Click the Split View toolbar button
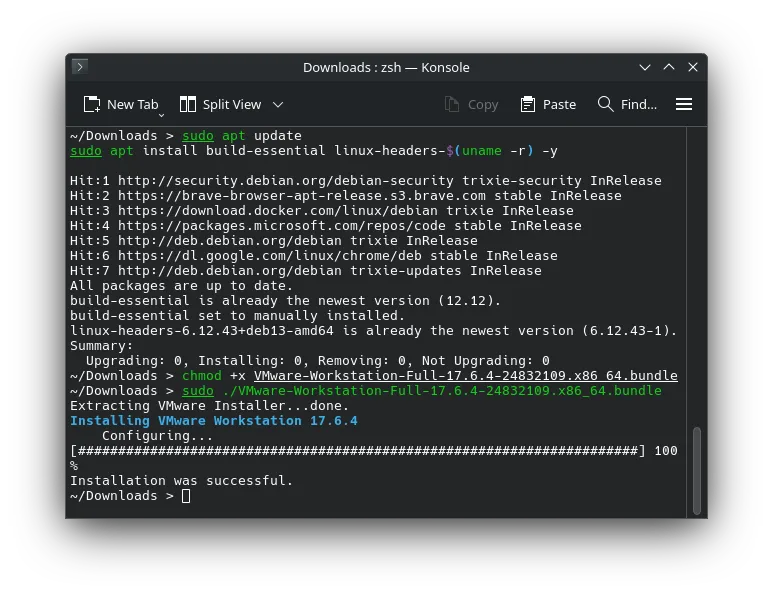This screenshot has height=596, width=773. click(220, 104)
